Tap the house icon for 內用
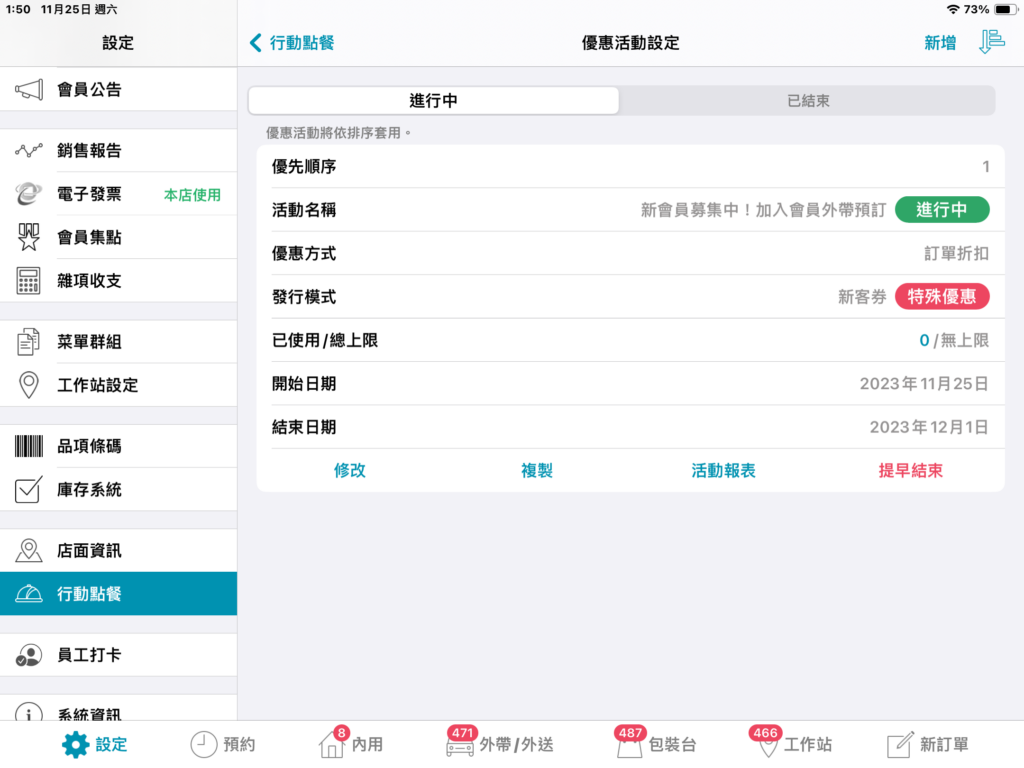Screen dimensions: 1024x768 332,744
